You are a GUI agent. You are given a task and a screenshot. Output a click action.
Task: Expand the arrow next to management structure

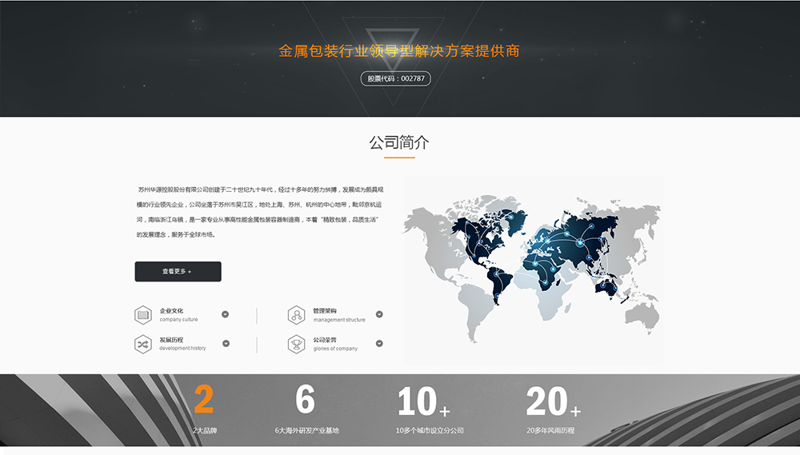379,315
